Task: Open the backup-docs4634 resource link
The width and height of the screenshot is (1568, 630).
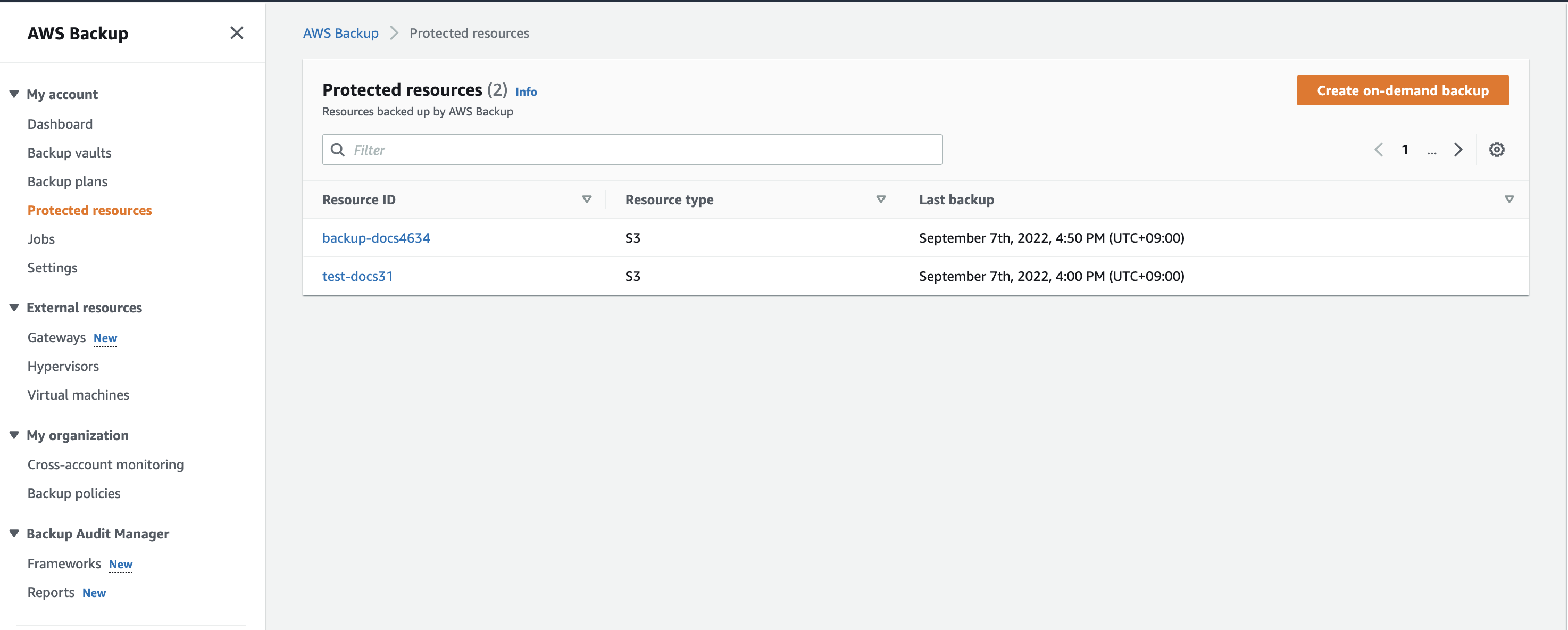Action: 376,238
